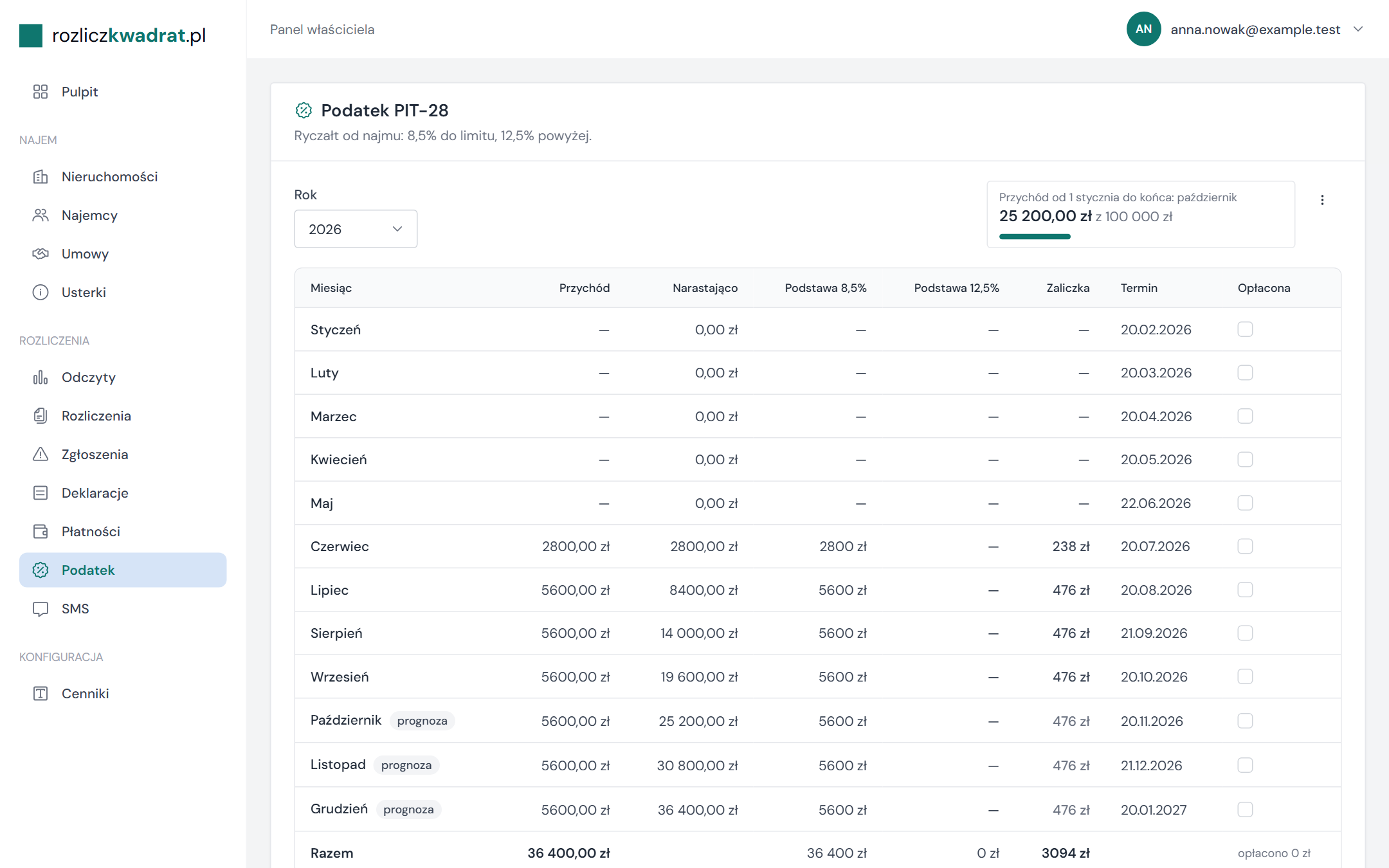Click the Zgłoszenia warning triangle icon

point(41,455)
